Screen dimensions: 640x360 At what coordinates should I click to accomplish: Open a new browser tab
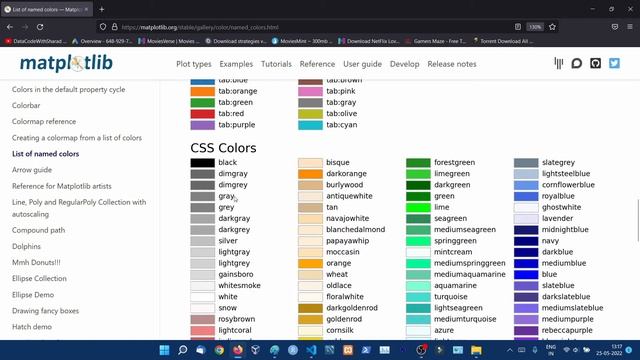102,9
